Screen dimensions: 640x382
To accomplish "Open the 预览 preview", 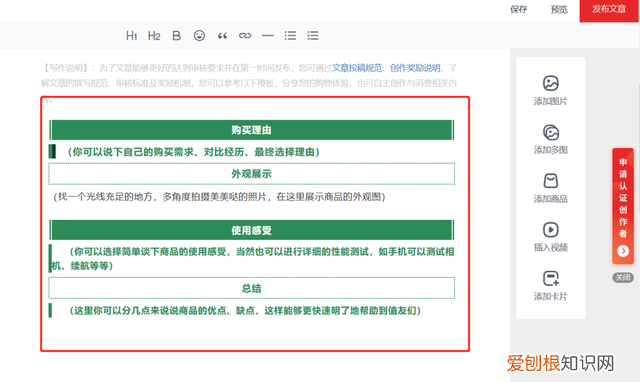I will (559, 9).
